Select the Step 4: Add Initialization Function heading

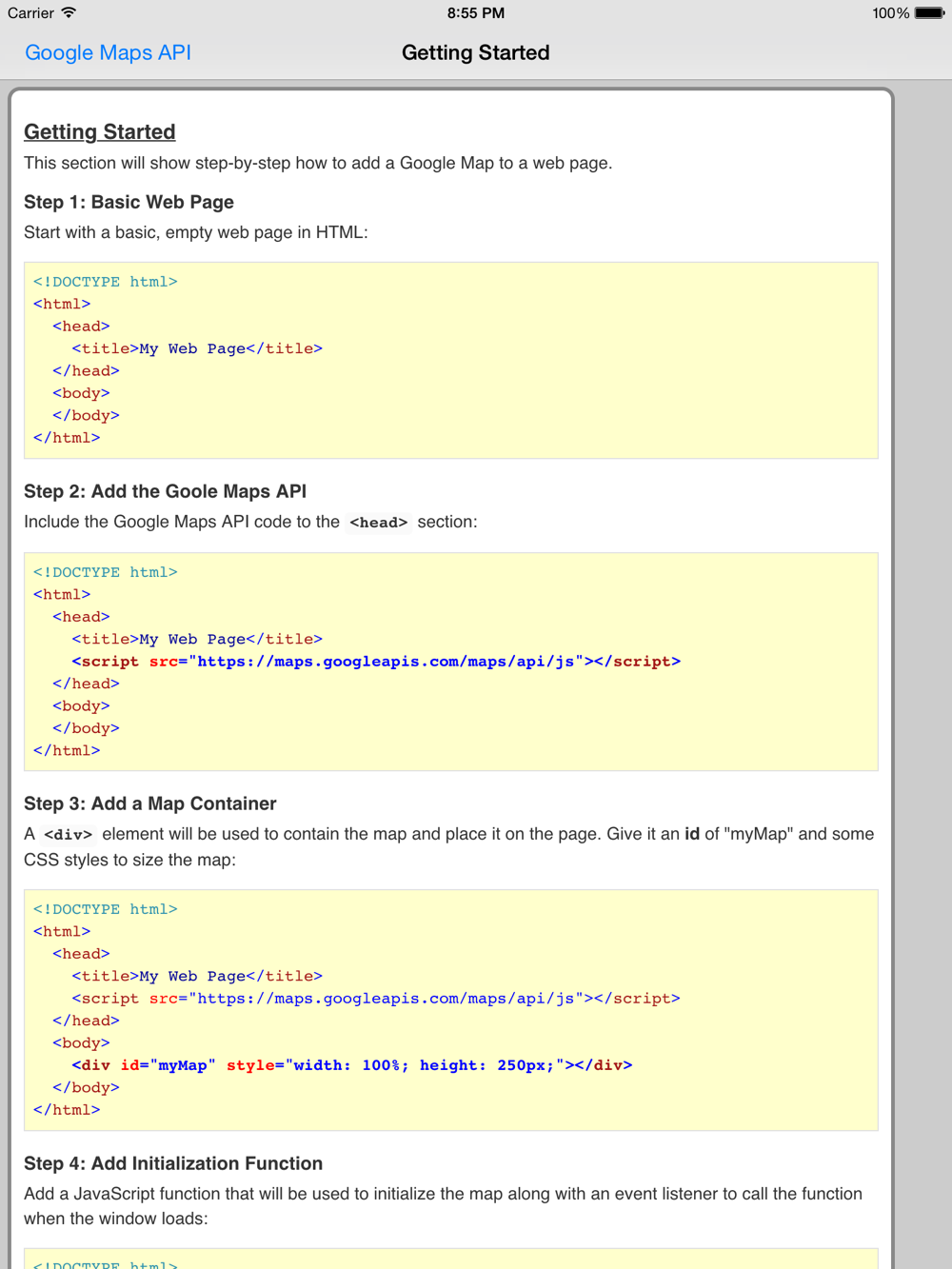point(173,1163)
